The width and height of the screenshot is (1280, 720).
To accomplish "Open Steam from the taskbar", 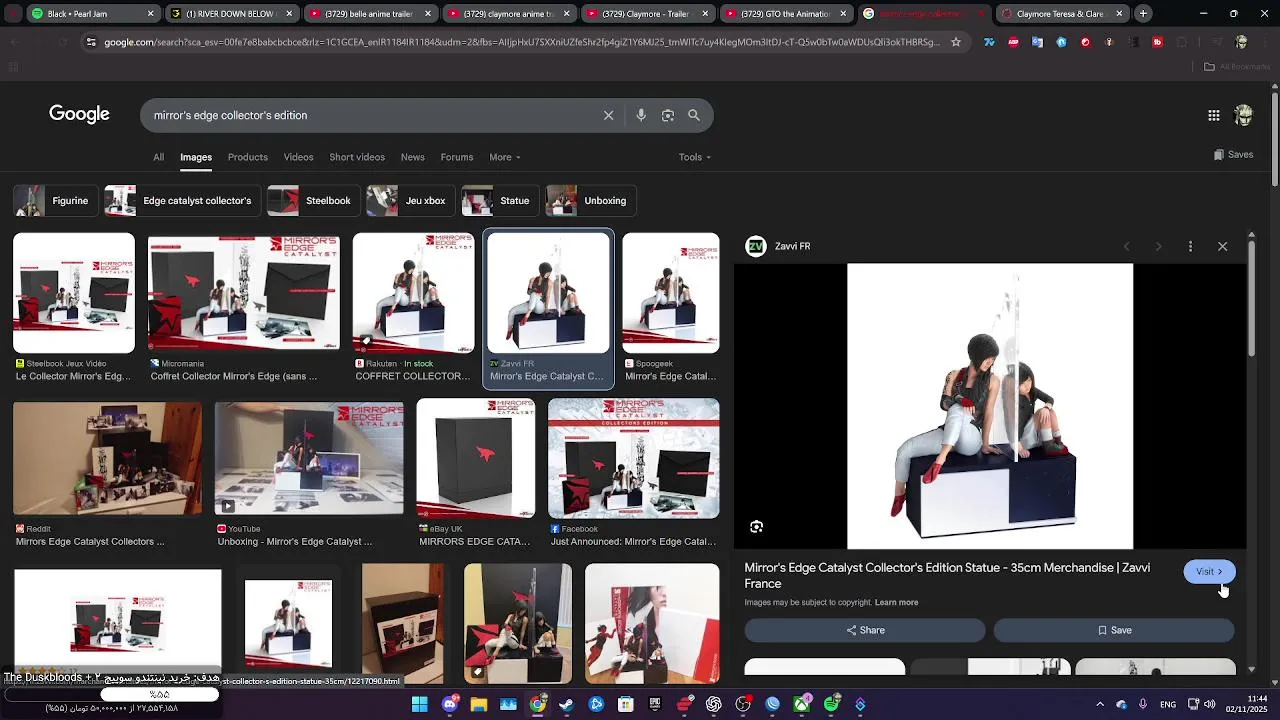I will pyautogui.click(x=567, y=704).
